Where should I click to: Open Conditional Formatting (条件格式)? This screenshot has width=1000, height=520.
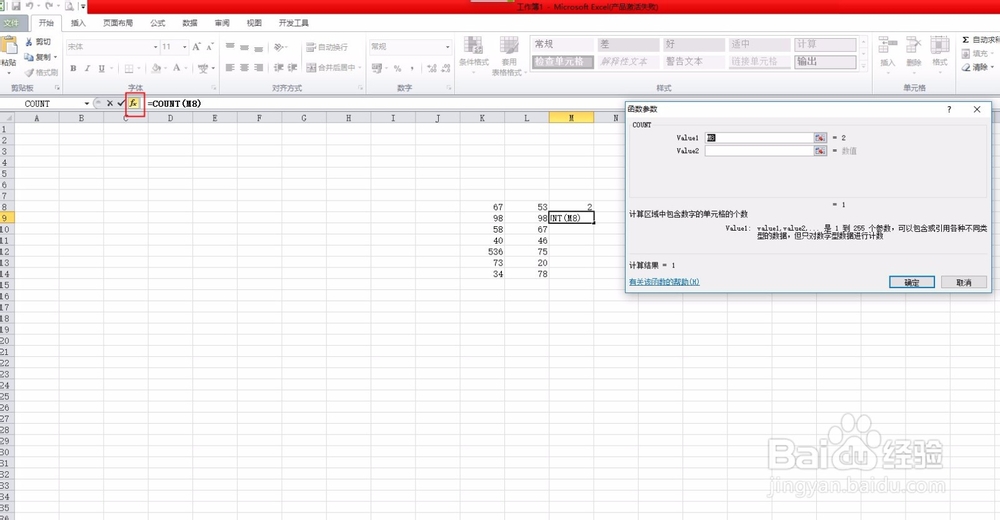tap(474, 55)
